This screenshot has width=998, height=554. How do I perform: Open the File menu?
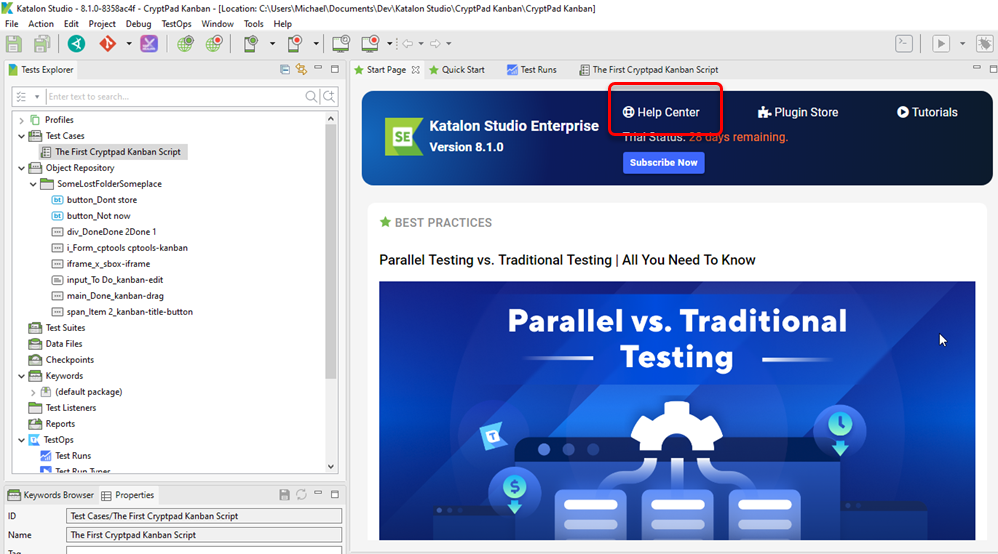(11, 24)
